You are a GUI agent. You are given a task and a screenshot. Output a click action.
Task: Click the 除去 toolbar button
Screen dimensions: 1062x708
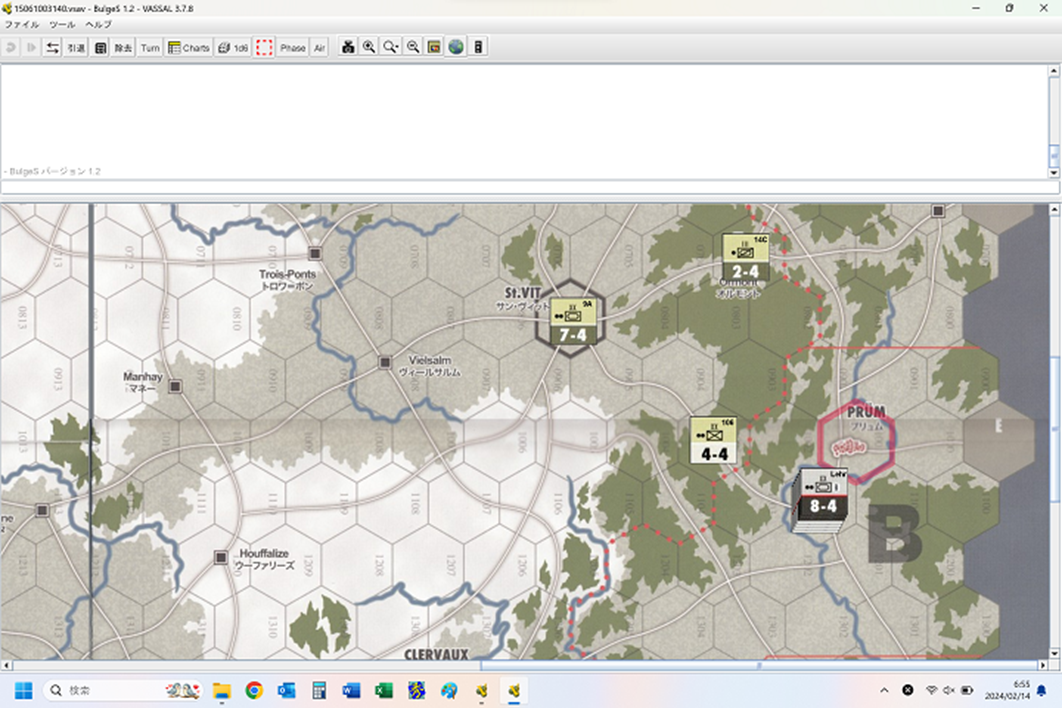click(x=123, y=47)
